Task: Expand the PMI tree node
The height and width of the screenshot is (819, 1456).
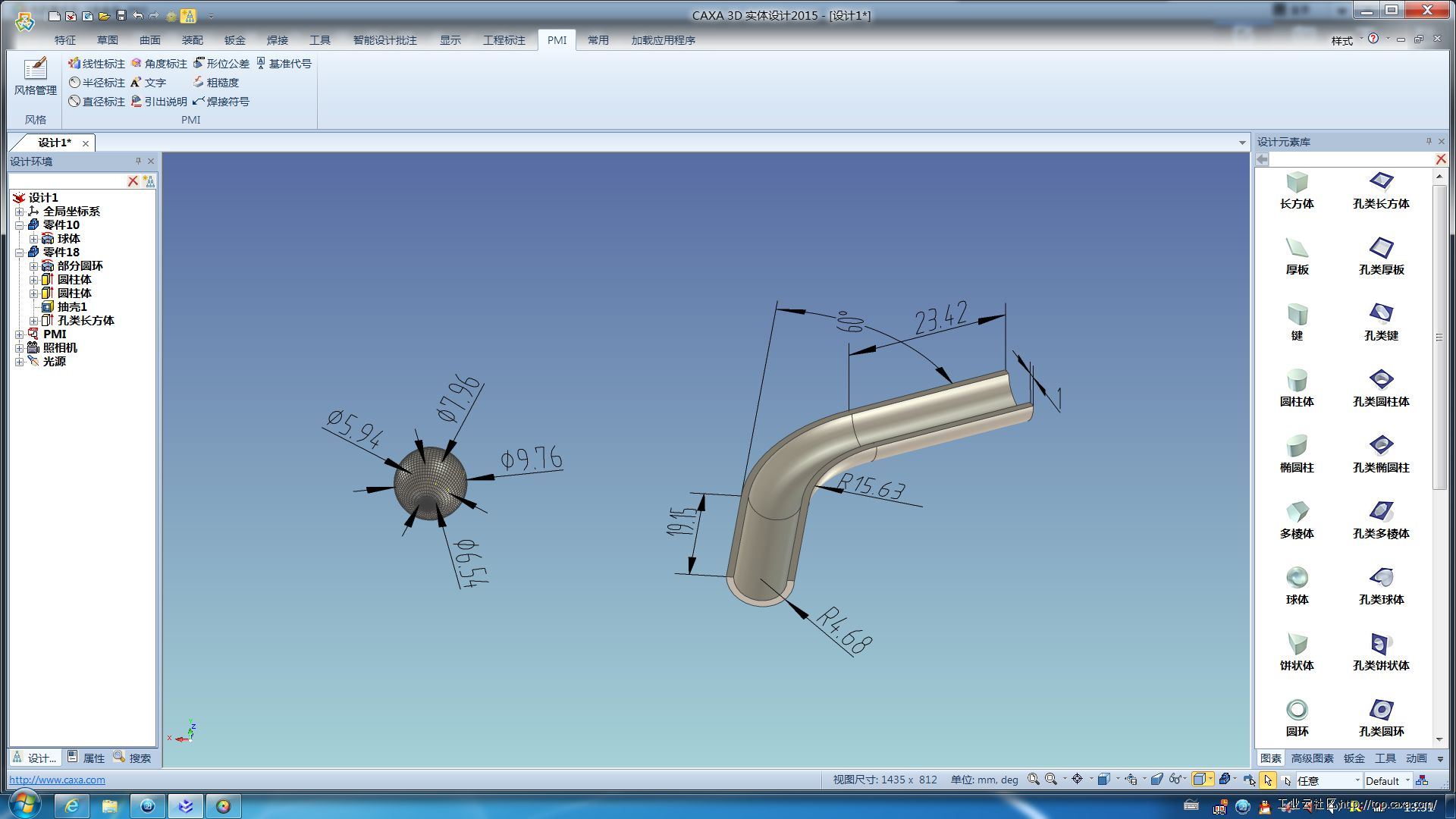Action: click(x=20, y=334)
